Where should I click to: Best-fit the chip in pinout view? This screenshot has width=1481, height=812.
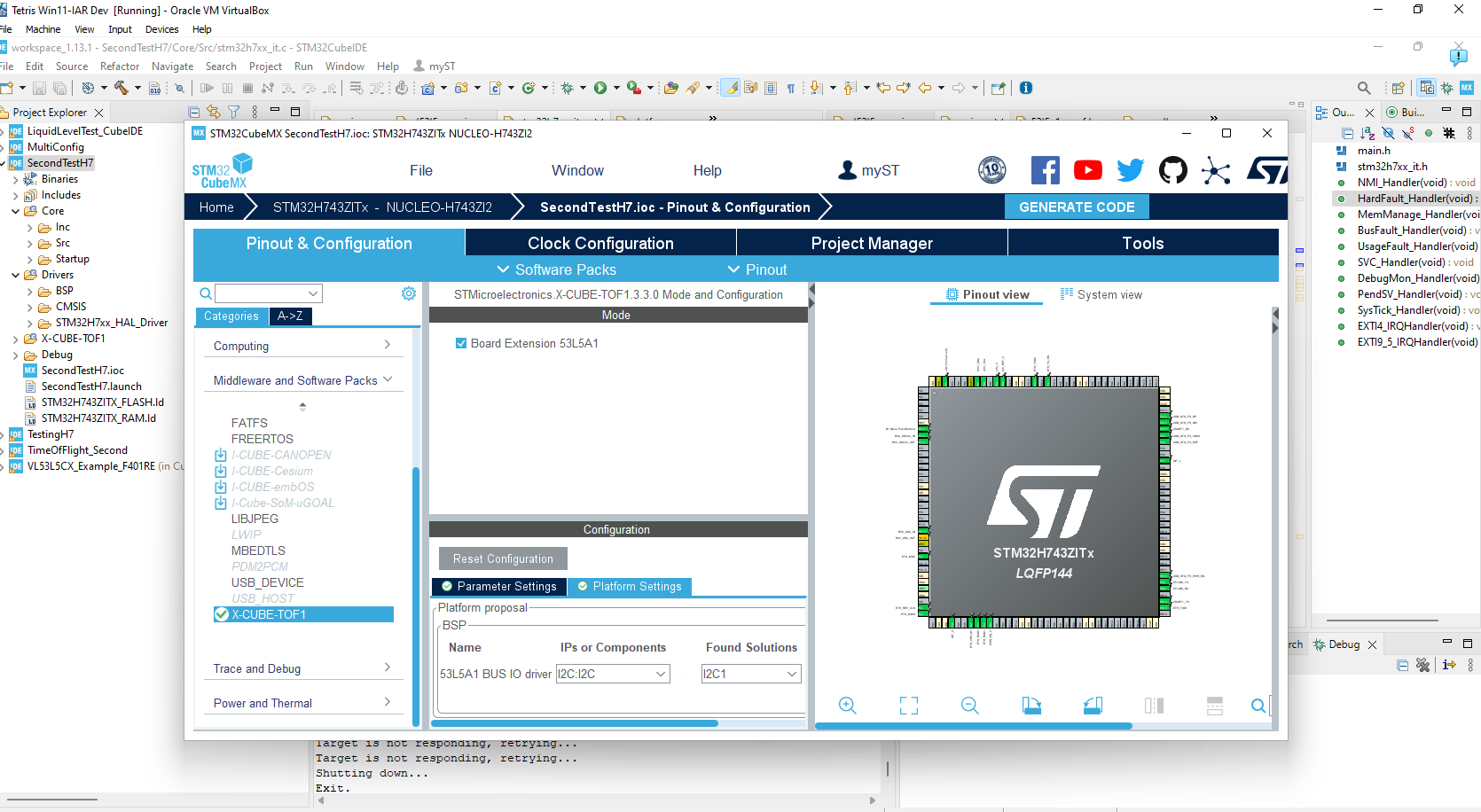908,706
